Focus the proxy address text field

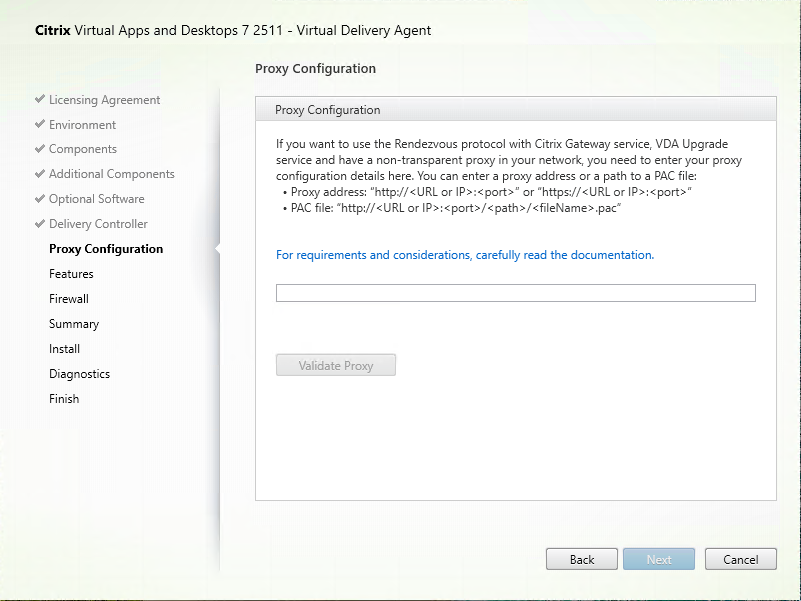click(515, 293)
